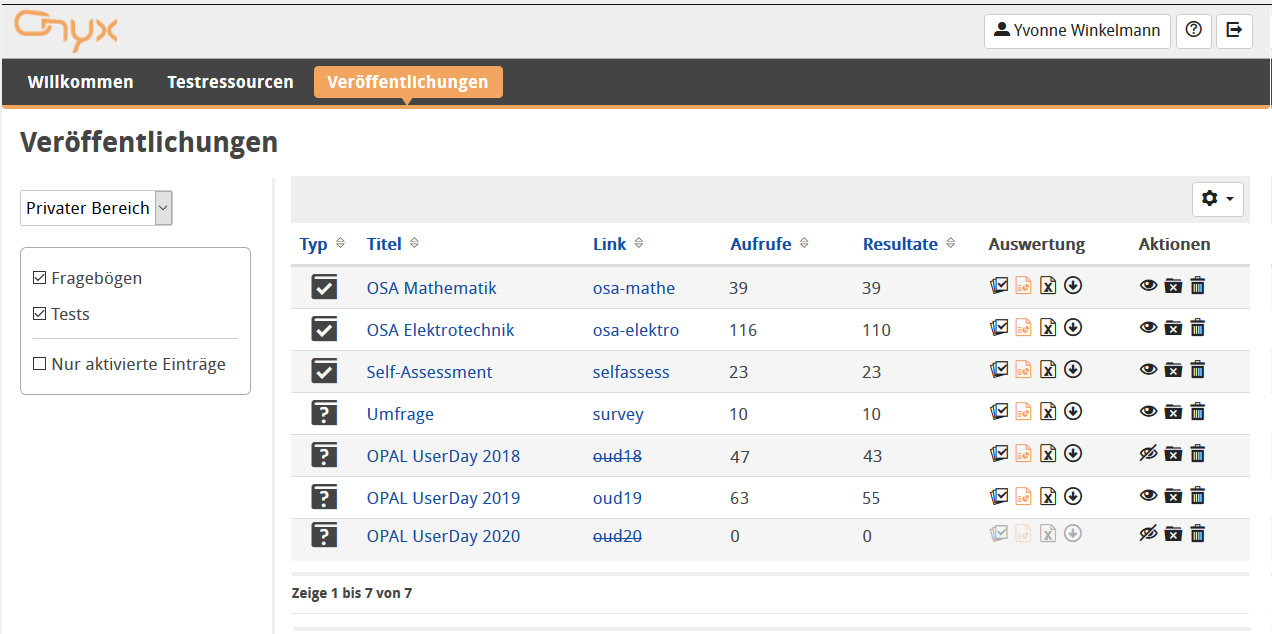Open the OSA Elektrotechnik title link
Screen dimensions: 1272x634
[440, 330]
